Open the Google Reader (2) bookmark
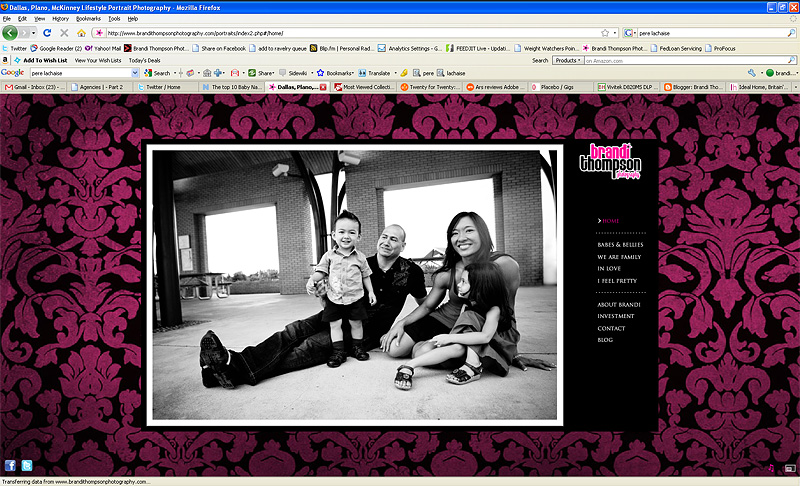 click(x=56, y=48)
